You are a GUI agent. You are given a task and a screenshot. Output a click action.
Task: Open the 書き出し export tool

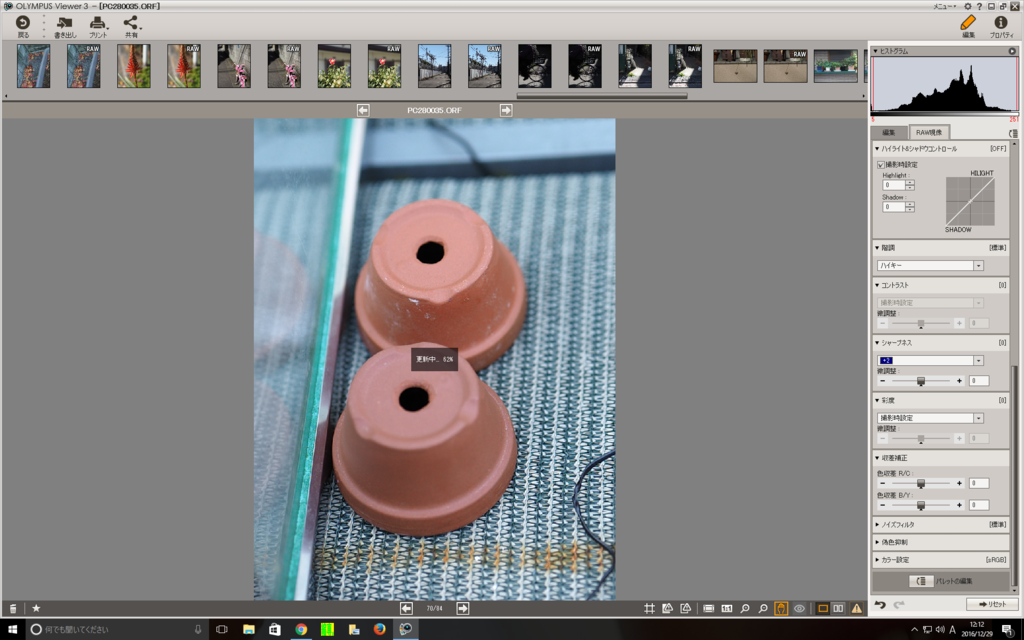pos(65,27)
